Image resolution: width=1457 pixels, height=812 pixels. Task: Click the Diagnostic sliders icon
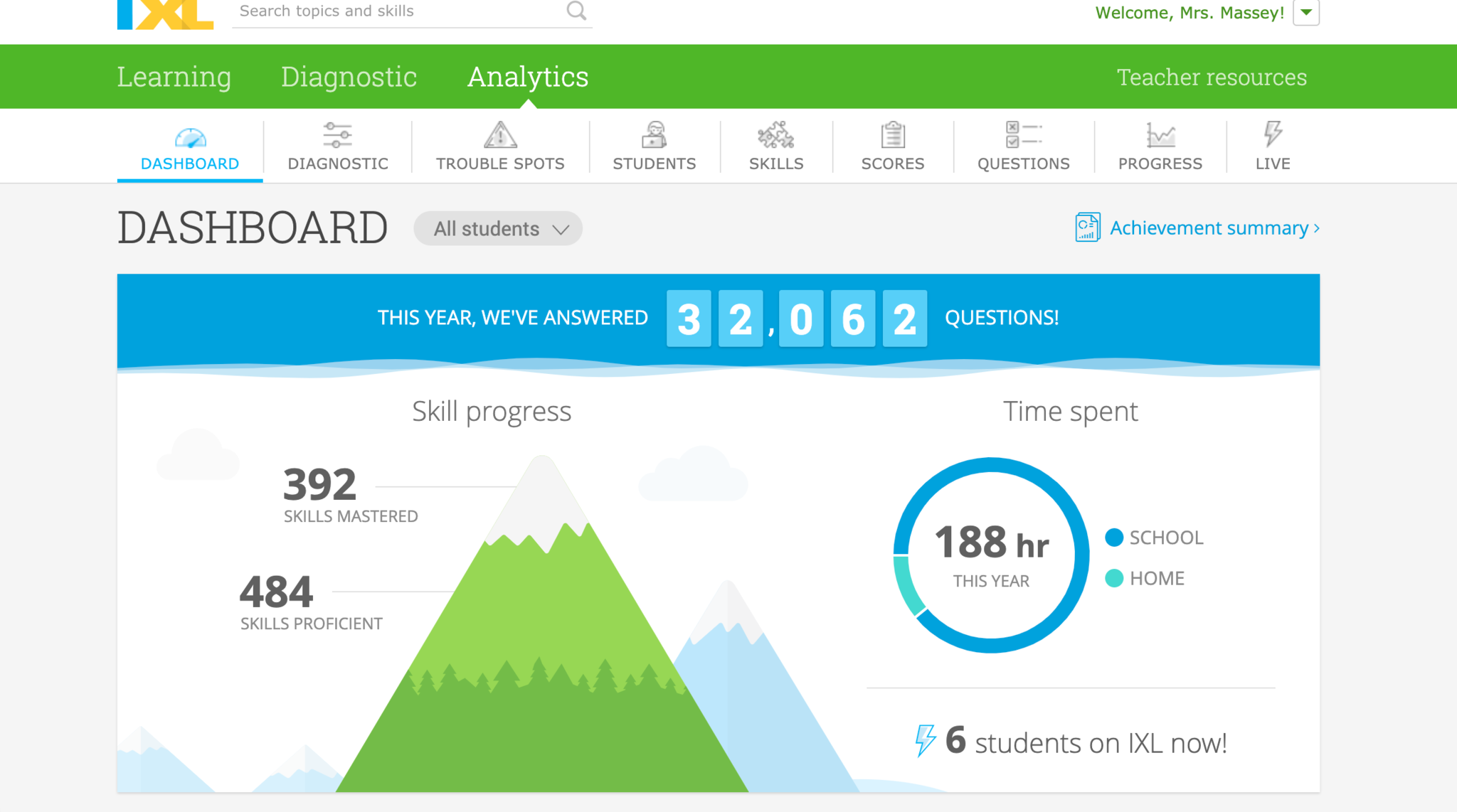[x=337, y=135]
